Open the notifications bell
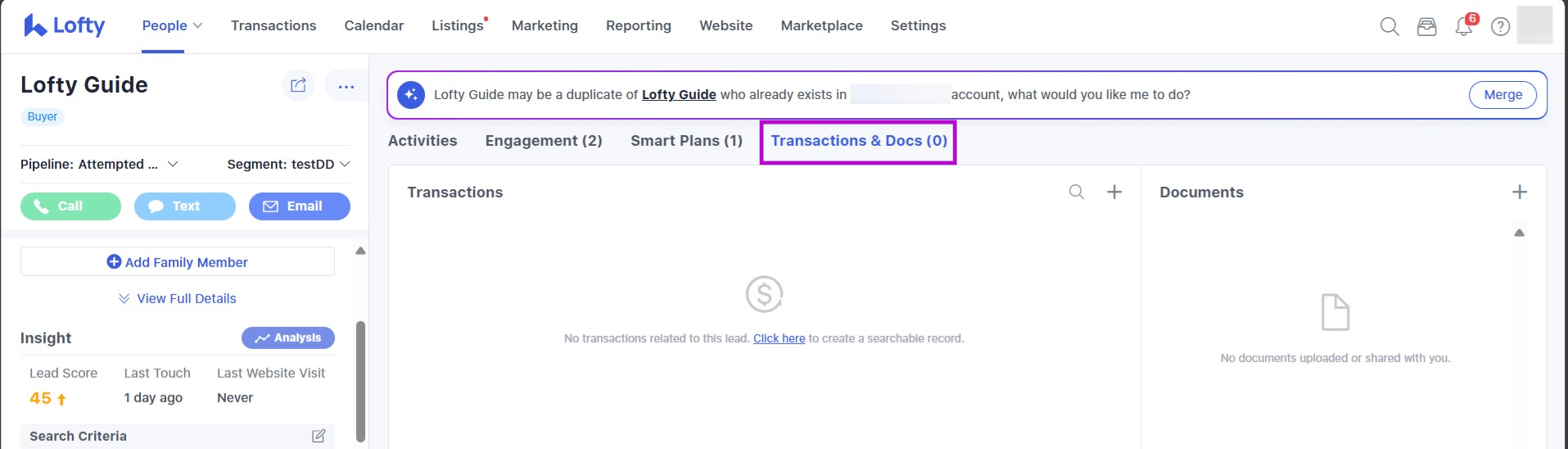The image size is (1568, 449). pyautogui.click(x=1463, y=26)
